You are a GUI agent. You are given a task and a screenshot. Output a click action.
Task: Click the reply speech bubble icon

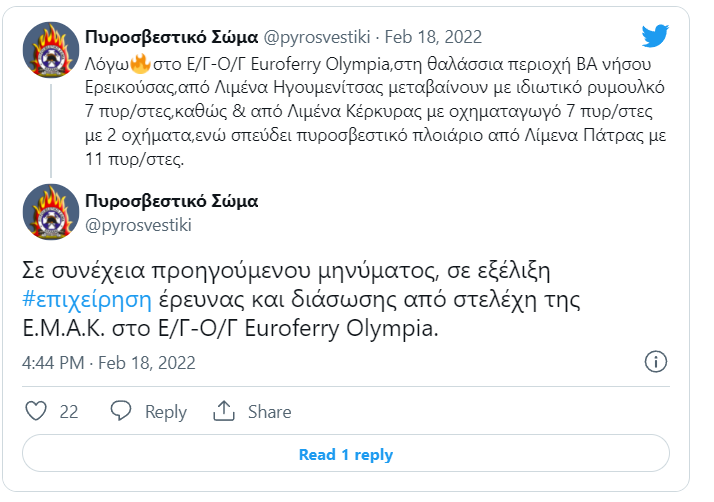[121, 411]
